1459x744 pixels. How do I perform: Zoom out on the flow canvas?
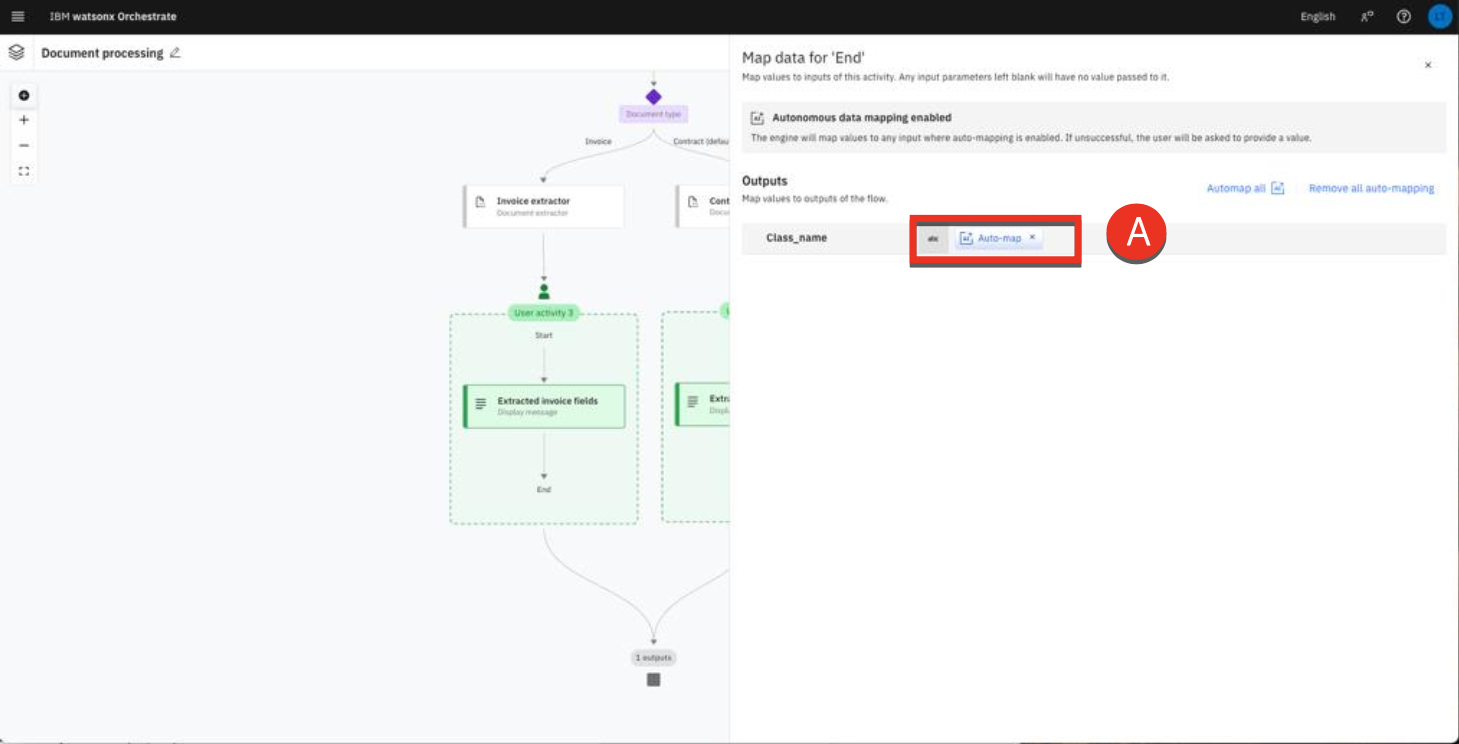coord(24,145)
